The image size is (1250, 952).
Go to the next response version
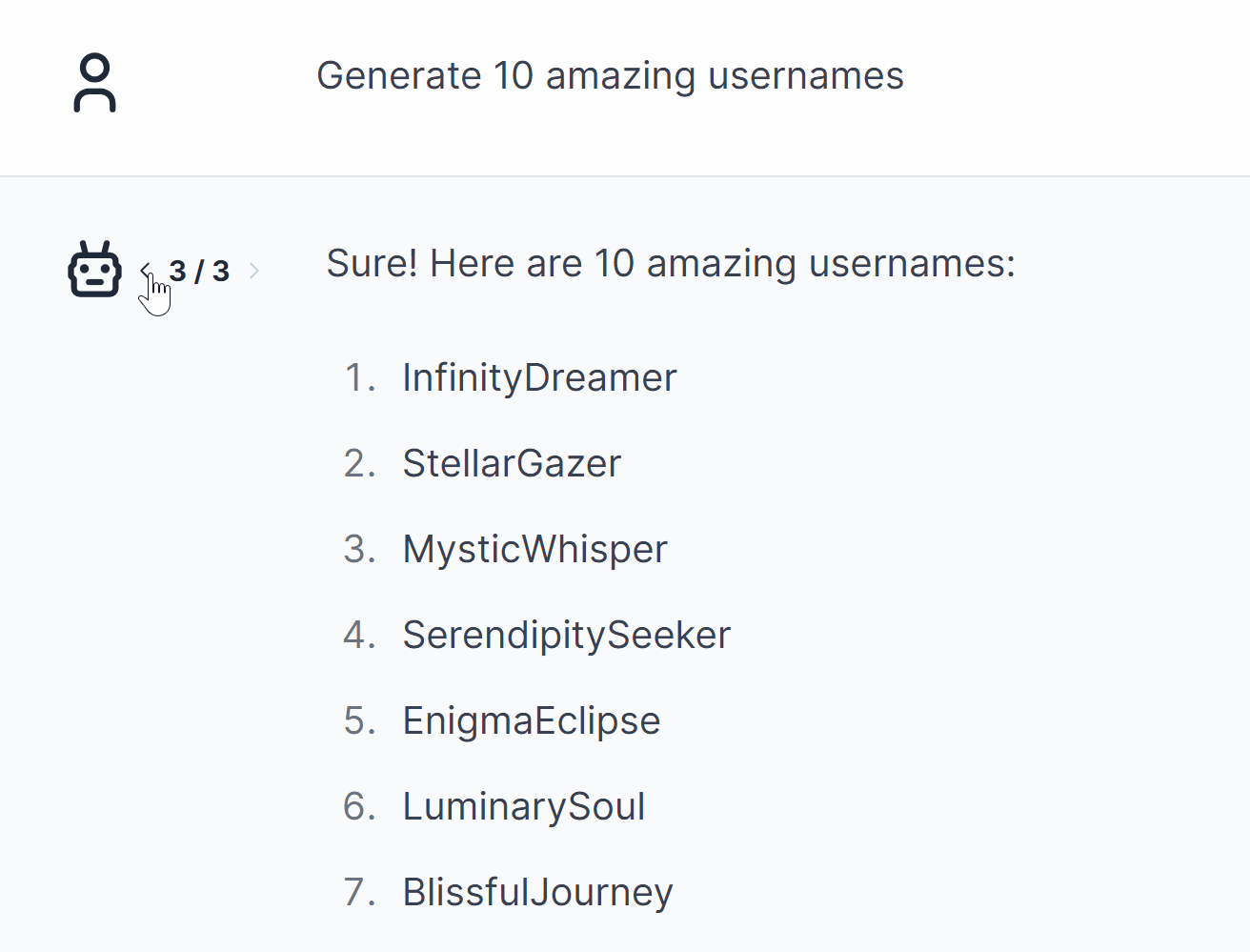click(x=254, y=271)
